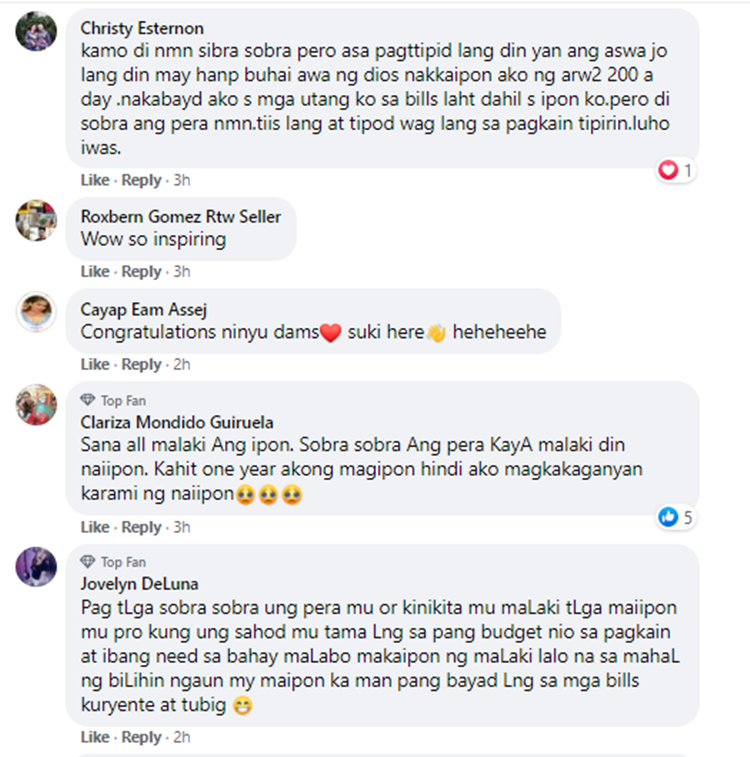Open Cayap Eam Assej's profile picture
Screen dimensions: 750x757
coord(36,312)
